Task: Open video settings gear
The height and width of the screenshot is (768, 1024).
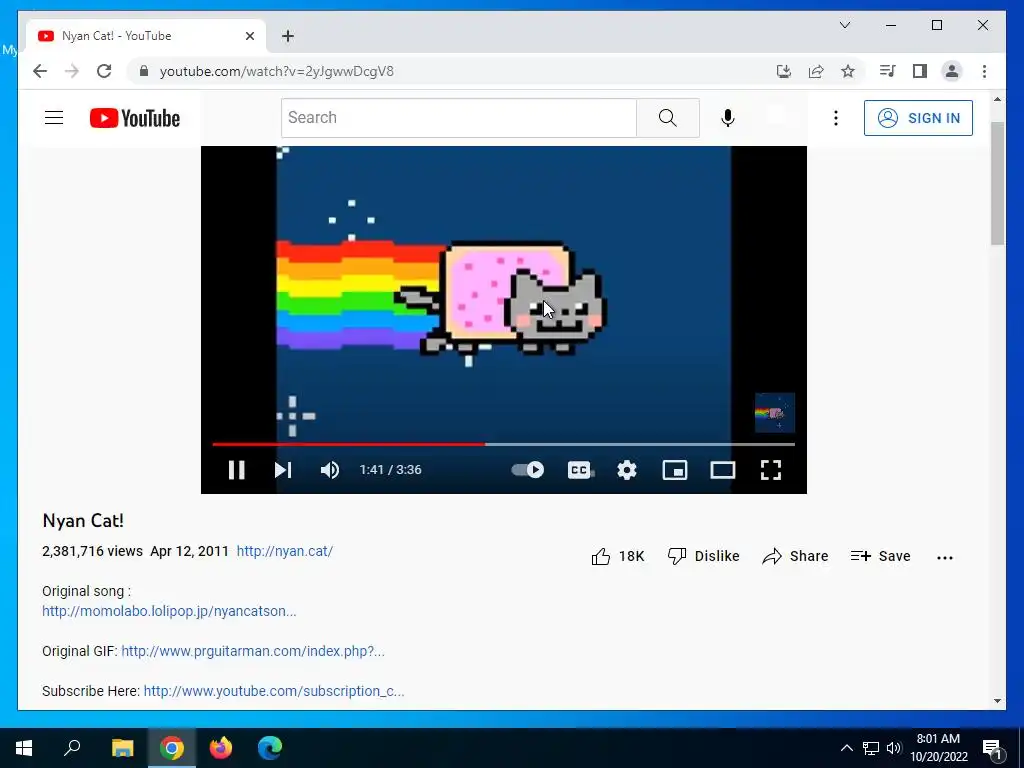Action: (x=627, y=470)
